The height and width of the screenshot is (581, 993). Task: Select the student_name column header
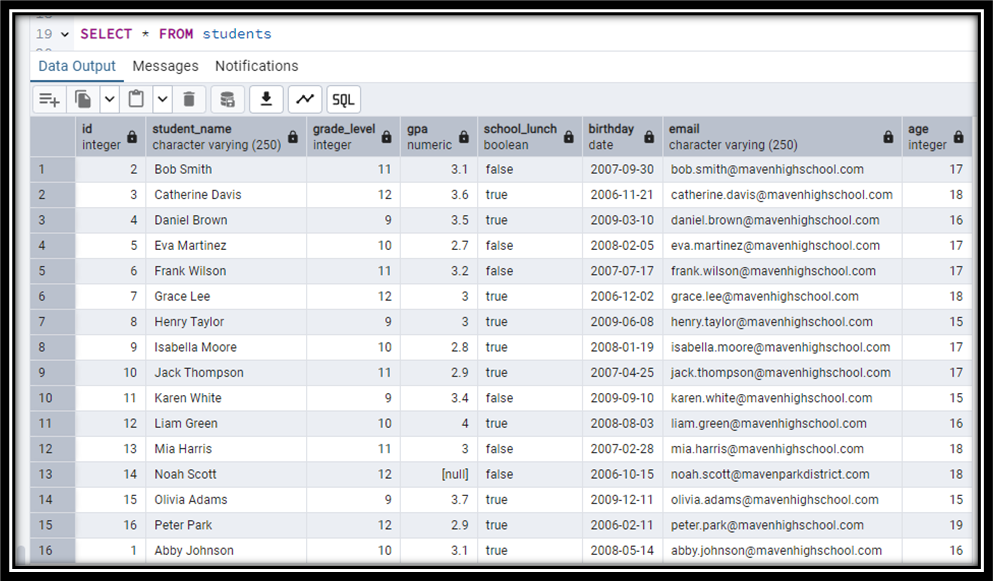(226, 137)
